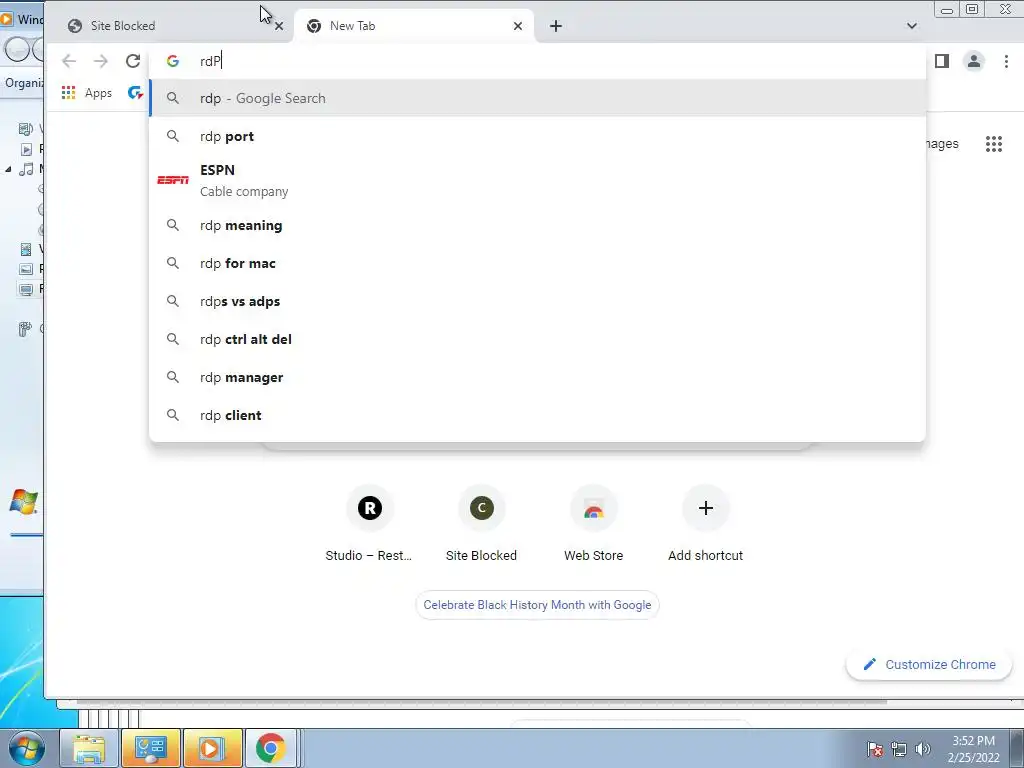
Task: Switch to the New Tab tab
Action: (x=414, y=26)
